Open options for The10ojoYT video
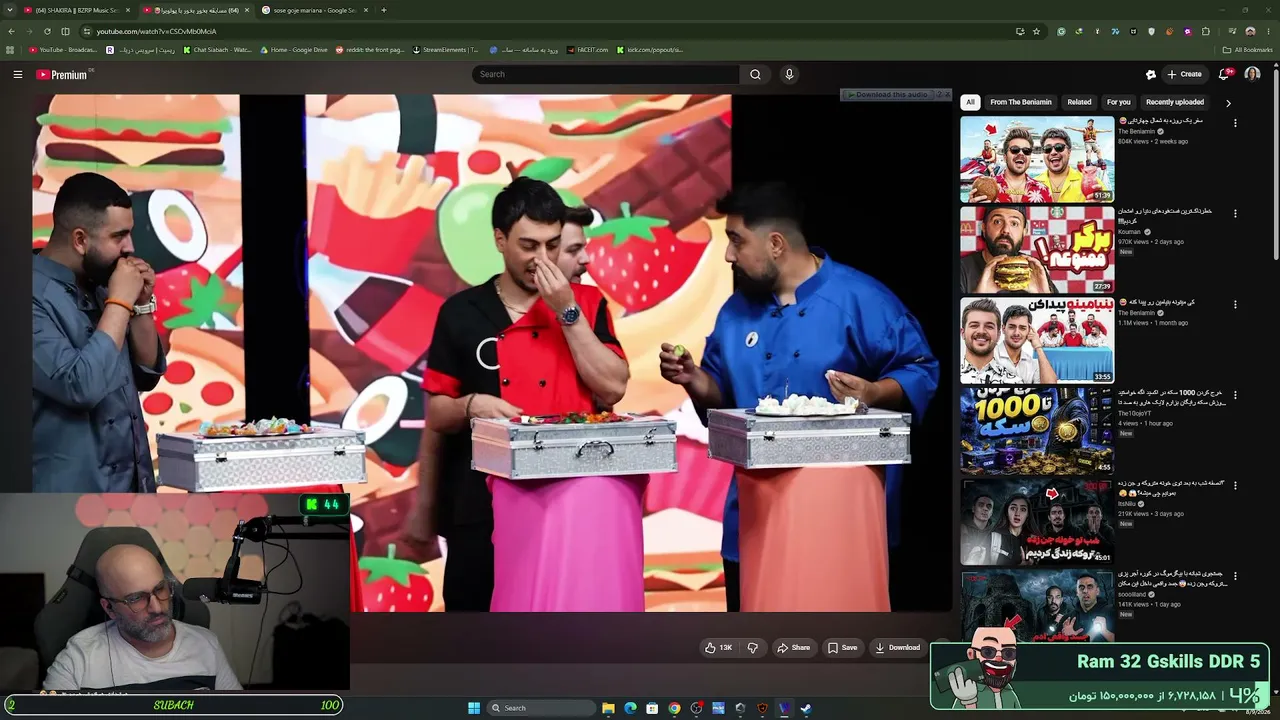The image size is (1280, 720). [1235, 395]
